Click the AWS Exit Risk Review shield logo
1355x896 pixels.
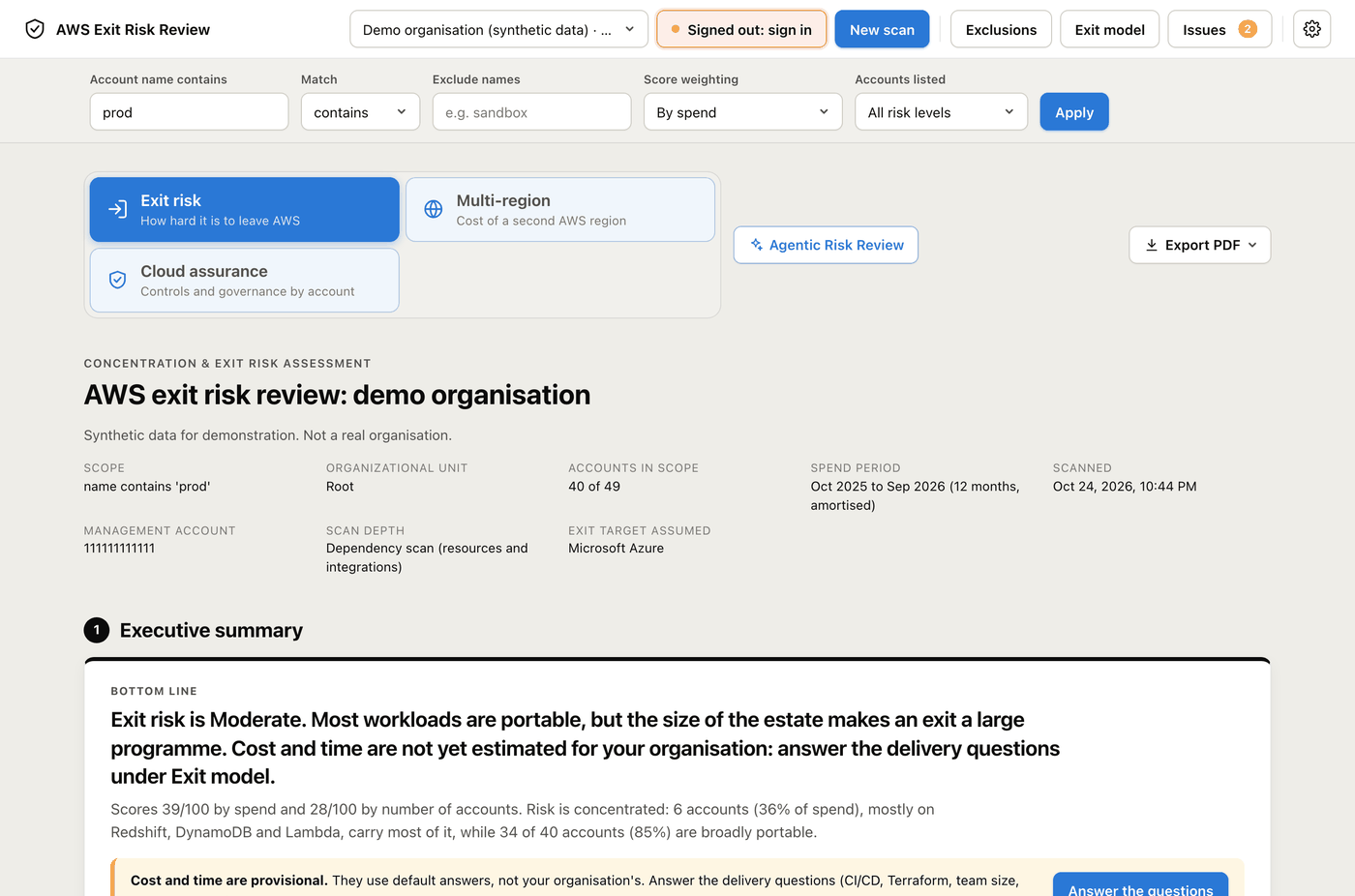[x=35, y=29]
